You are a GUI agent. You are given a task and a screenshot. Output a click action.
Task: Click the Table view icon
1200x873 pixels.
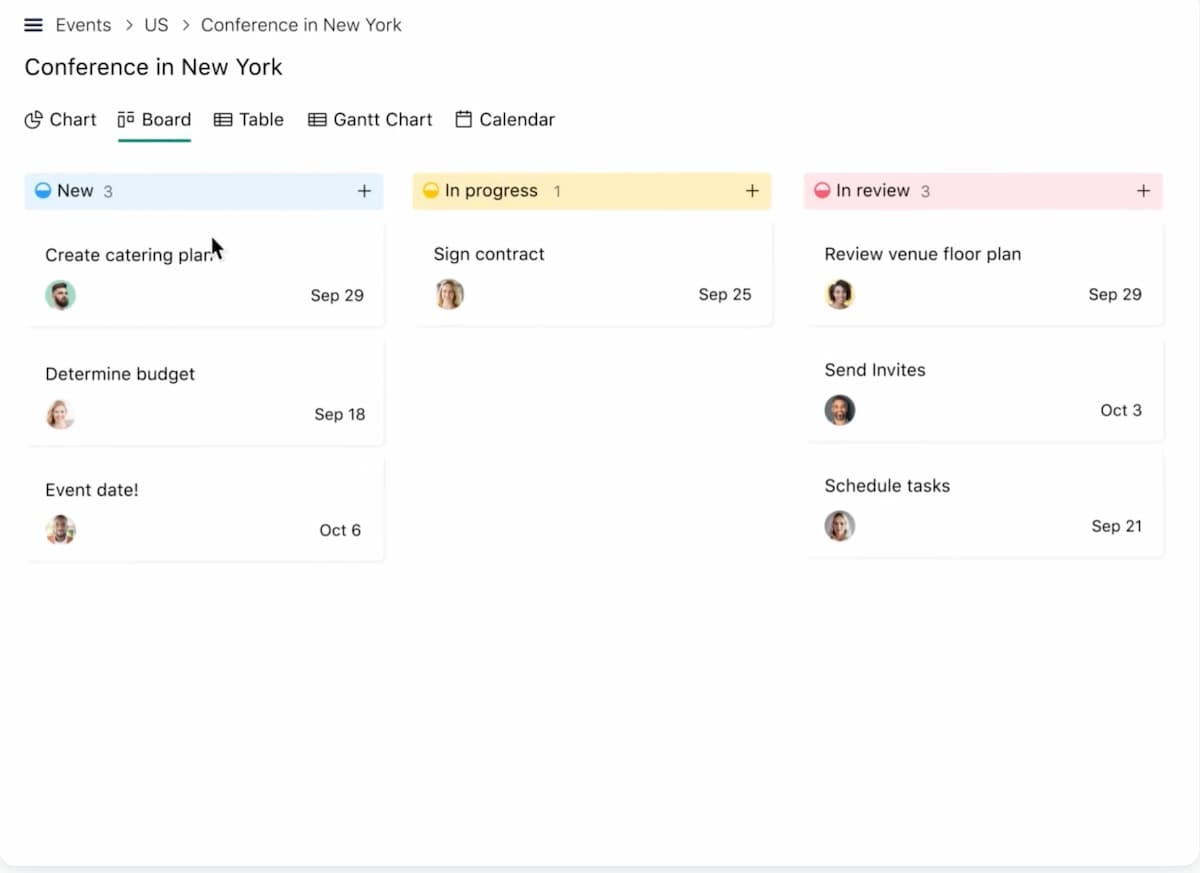click(x=221, y=119)
